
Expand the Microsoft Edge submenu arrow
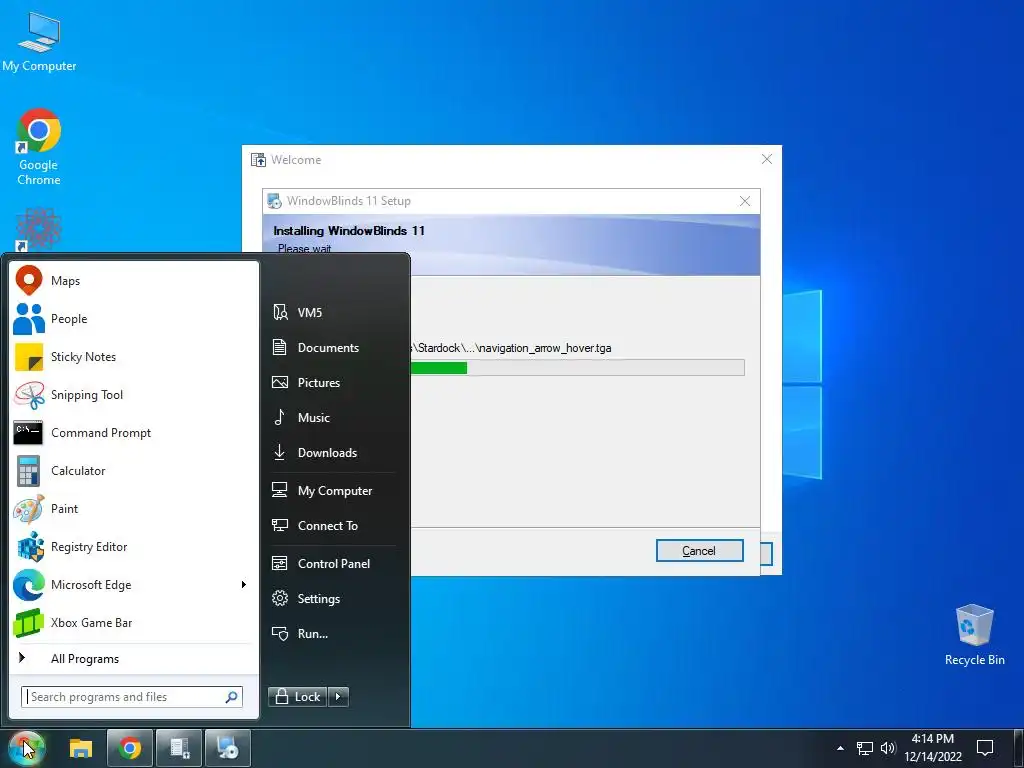coord(244,584)
